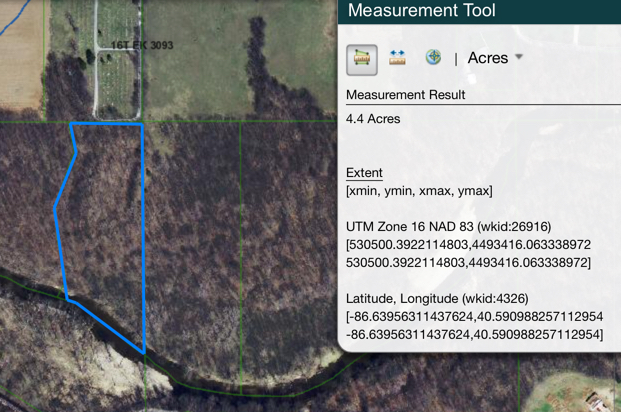Click the polygon's top-right corner vertex
The height and width of the screenshot is (412, 621).
coord(141,125)
